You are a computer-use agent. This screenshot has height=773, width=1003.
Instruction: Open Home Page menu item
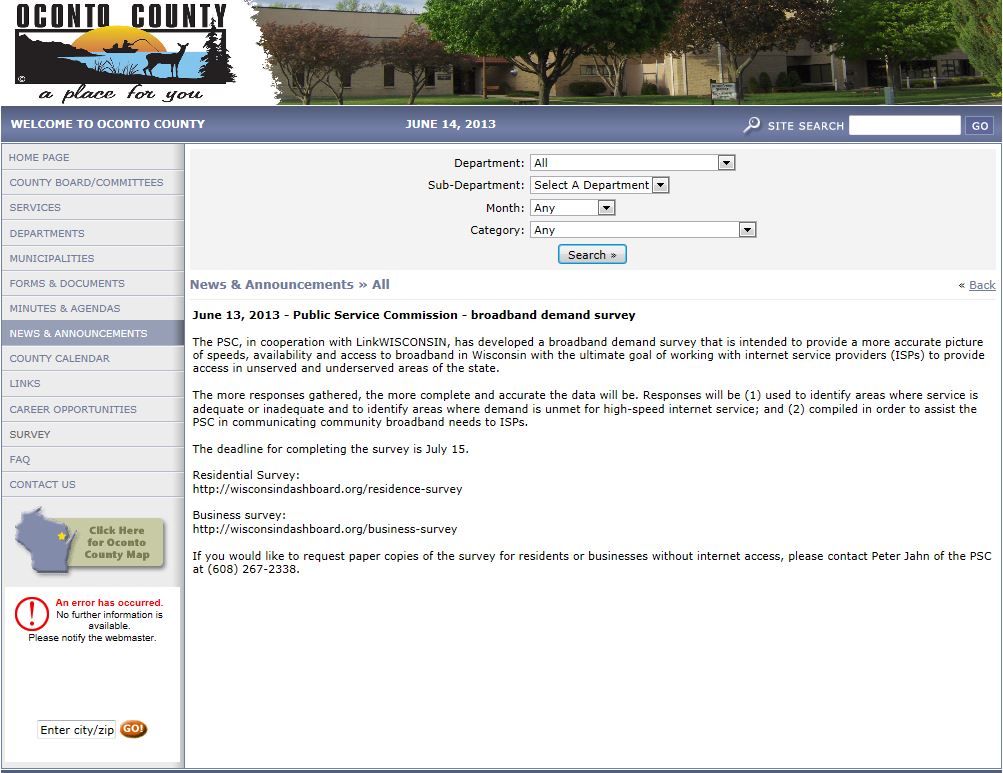[x=93, y=157]
